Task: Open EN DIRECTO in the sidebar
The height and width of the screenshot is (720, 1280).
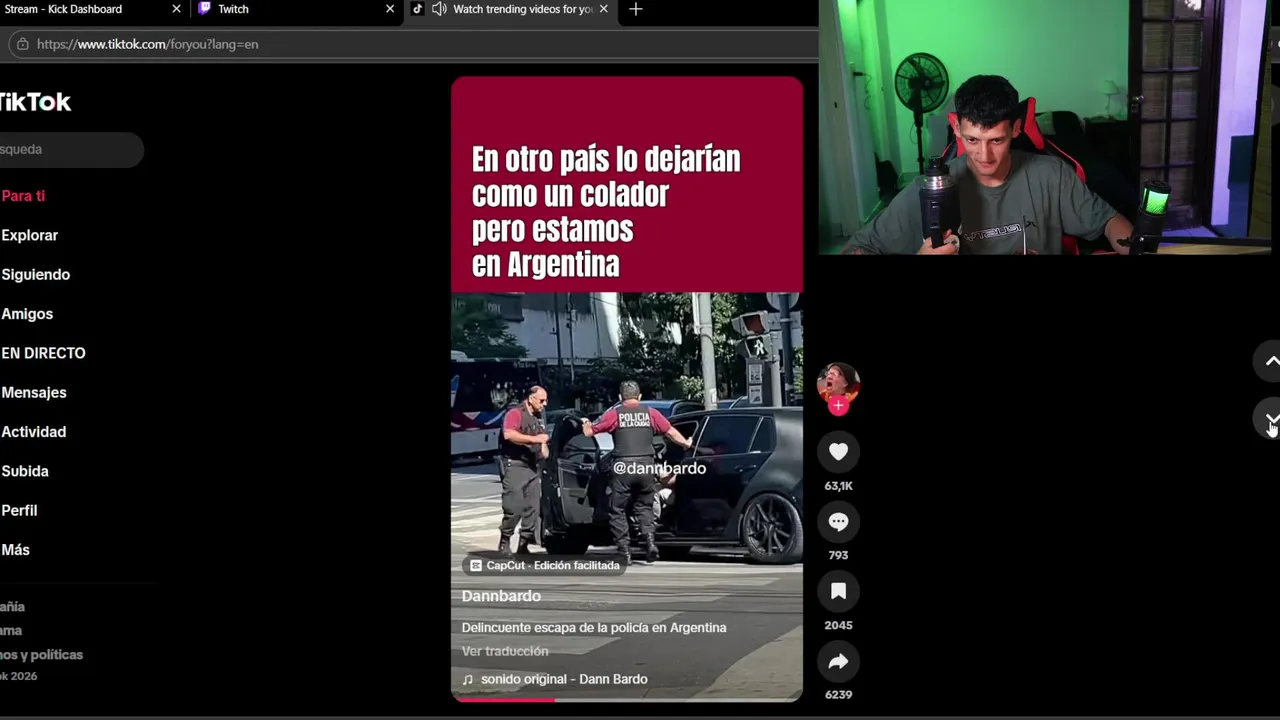Action: (x=43, y=353)
